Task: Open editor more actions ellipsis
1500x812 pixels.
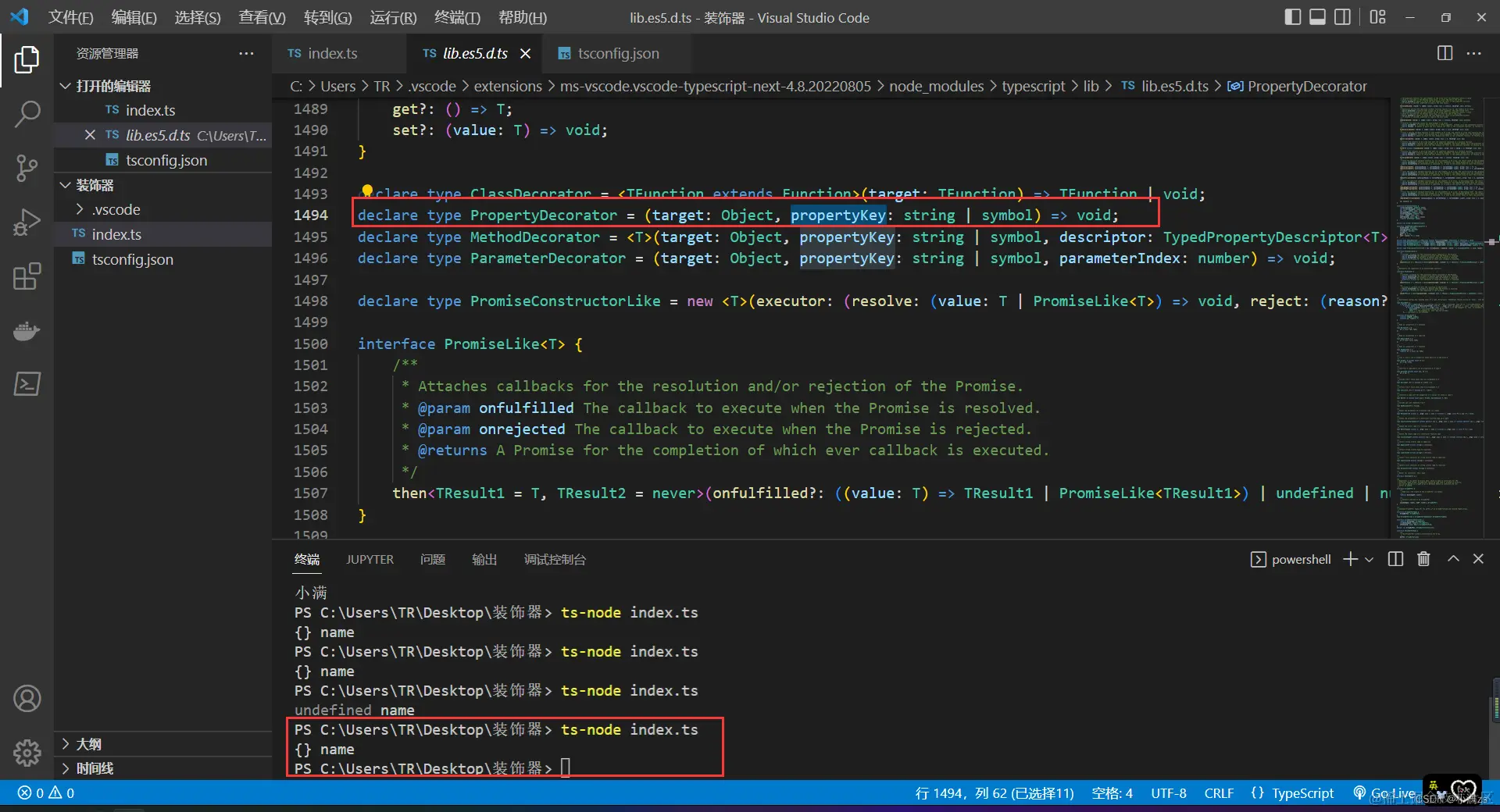Action: pyautogui.click(x=1474, y=53)
